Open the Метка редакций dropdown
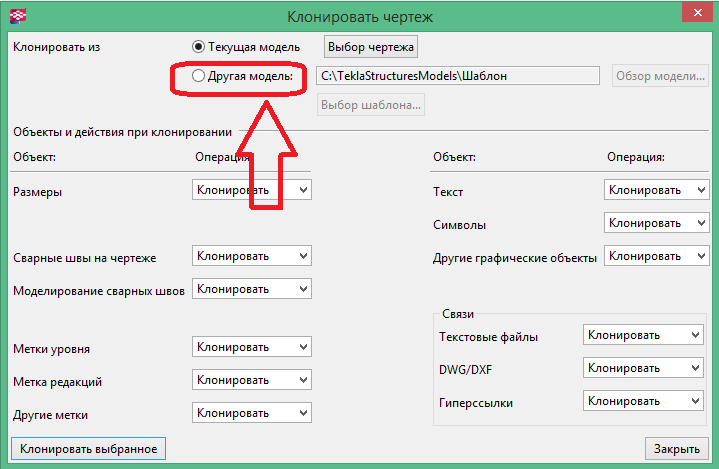The width and height of the screenshot is (719, 469). tap(252, 380)
